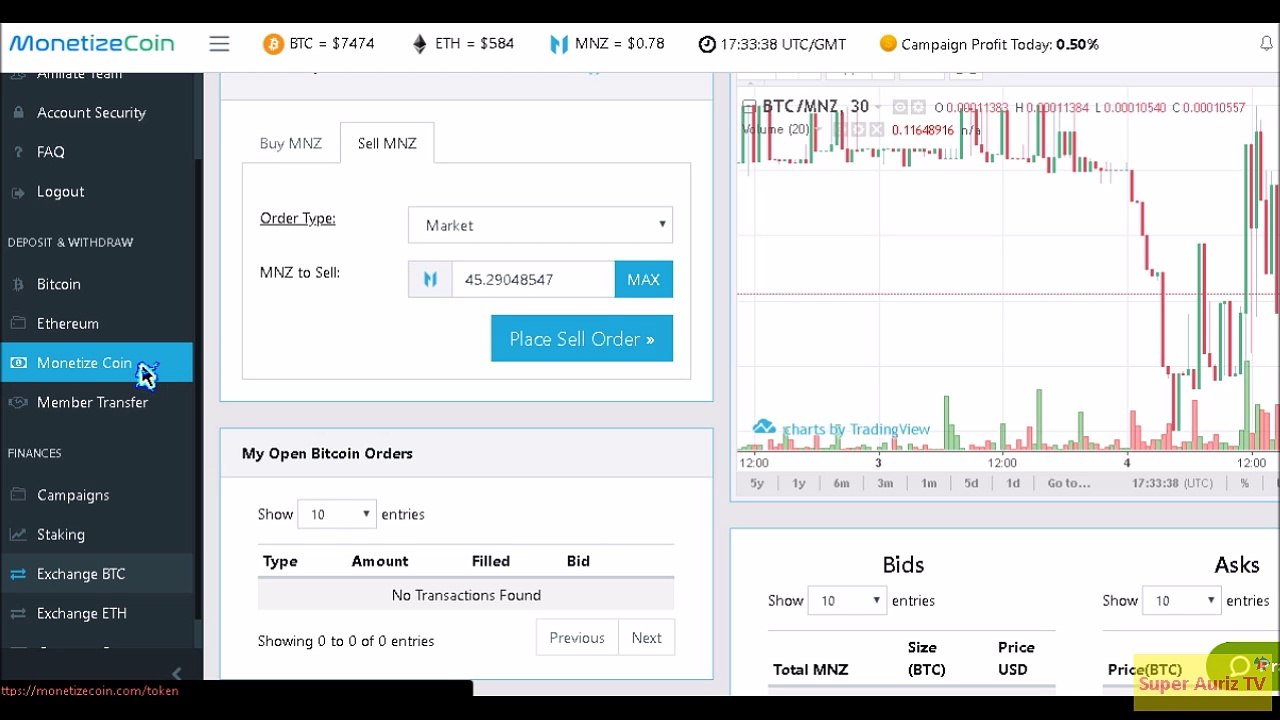1280x720 pixels.
Task: Click Go to... on the chart footer
Action: [1069, 483]
